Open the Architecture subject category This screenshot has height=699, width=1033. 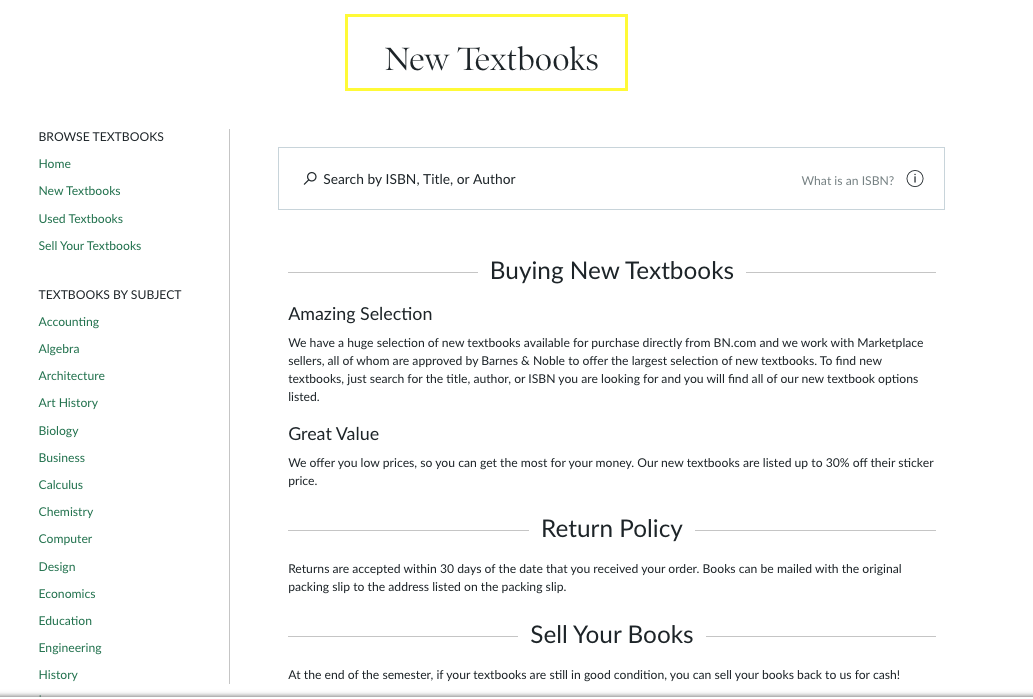tap(71, 375)
